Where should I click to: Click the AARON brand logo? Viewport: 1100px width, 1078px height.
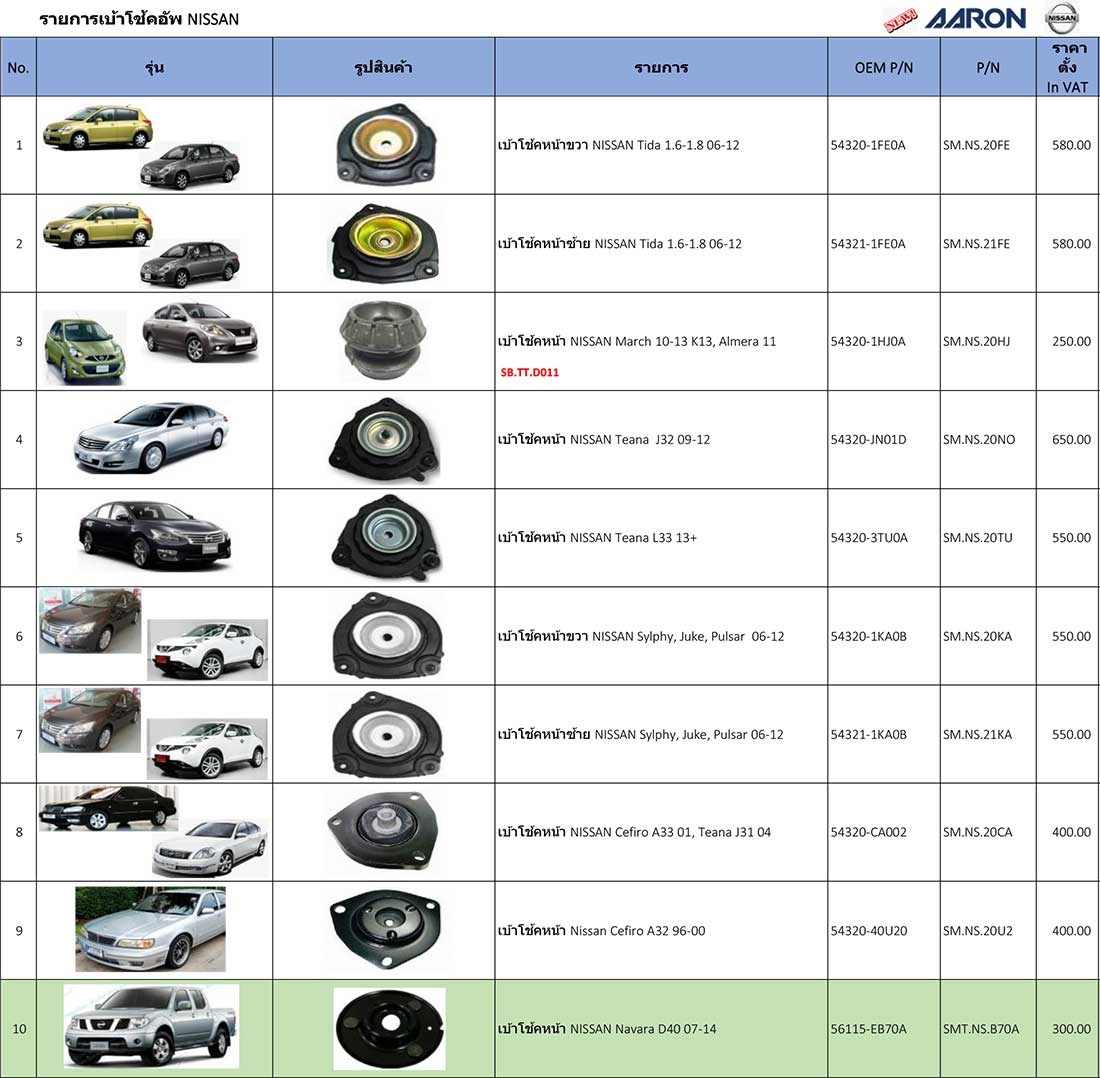click(975, 18)
